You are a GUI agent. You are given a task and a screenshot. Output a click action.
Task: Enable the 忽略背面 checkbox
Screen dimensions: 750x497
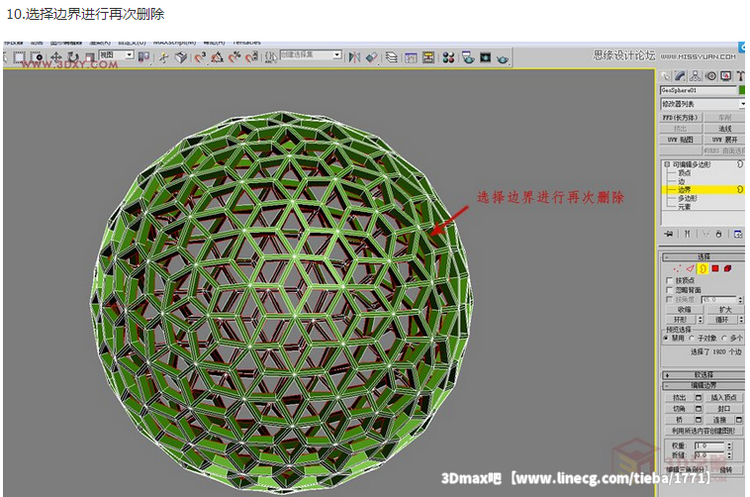670,290
